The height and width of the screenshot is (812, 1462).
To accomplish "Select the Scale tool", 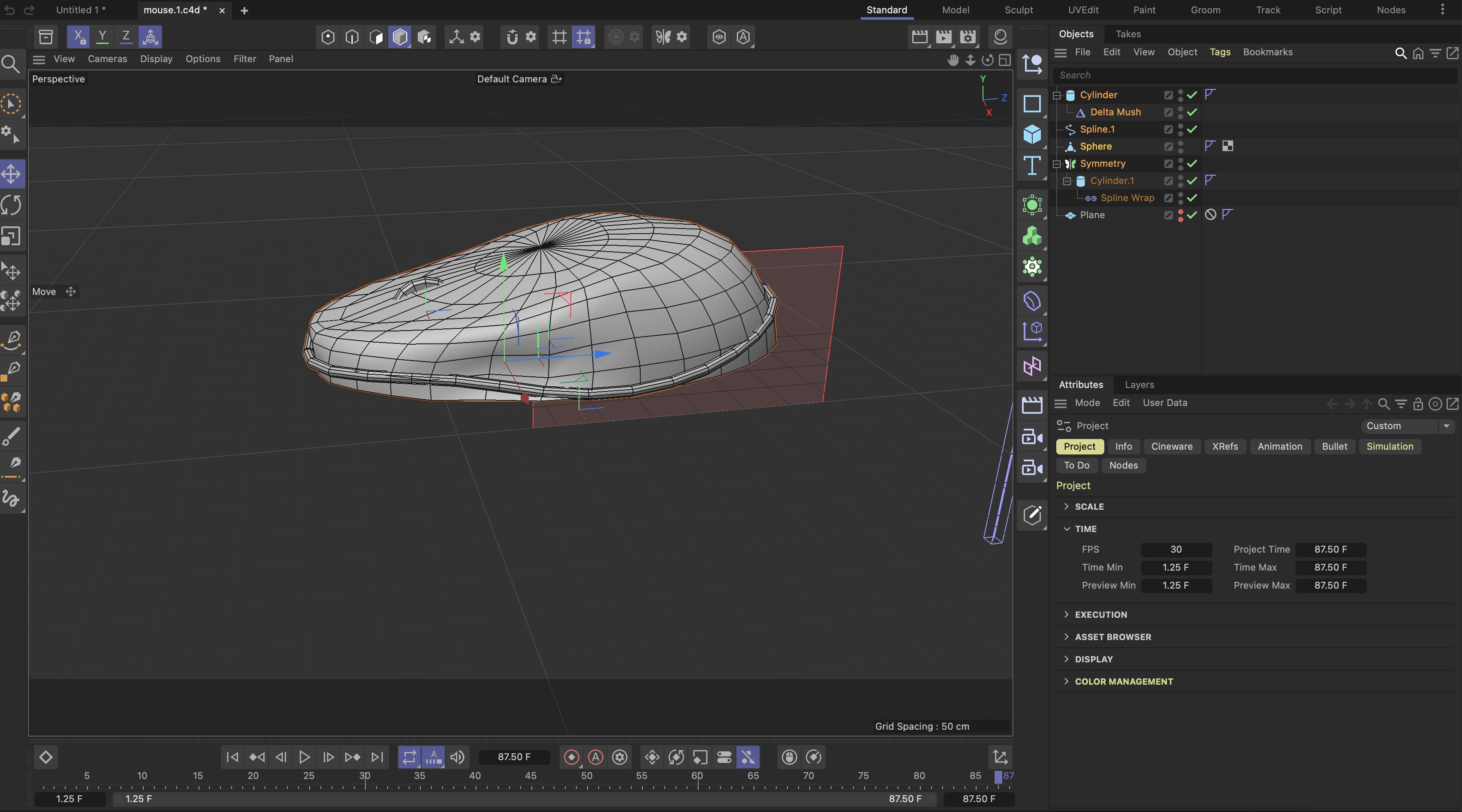I will pos(11,237).
